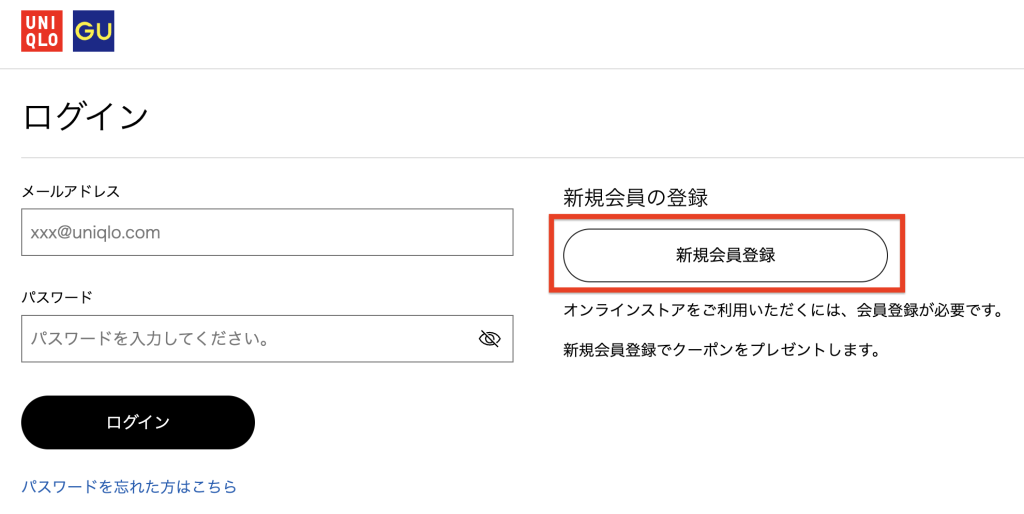This screenshot has width=1024, height=514.
Task: Click the xxx@uniqlo.com placeholder text
Action: pyautogui.click(x=96, y=232)
